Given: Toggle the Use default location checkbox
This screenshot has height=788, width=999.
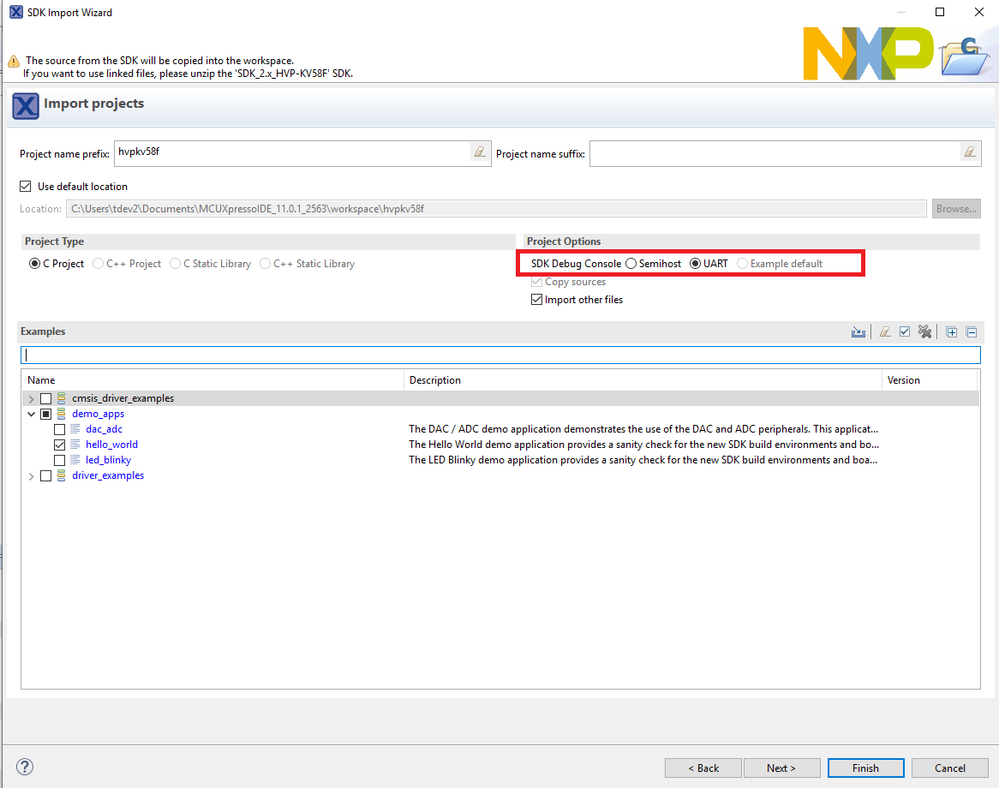Looking at the screenshot, I should tap(25, 186).
